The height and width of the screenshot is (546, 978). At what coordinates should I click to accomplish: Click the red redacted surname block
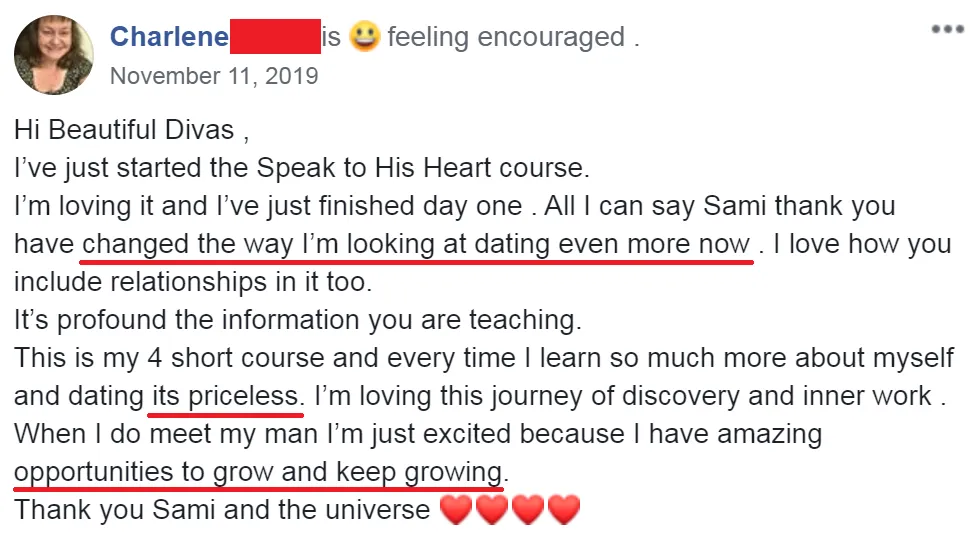click(275, 37)
